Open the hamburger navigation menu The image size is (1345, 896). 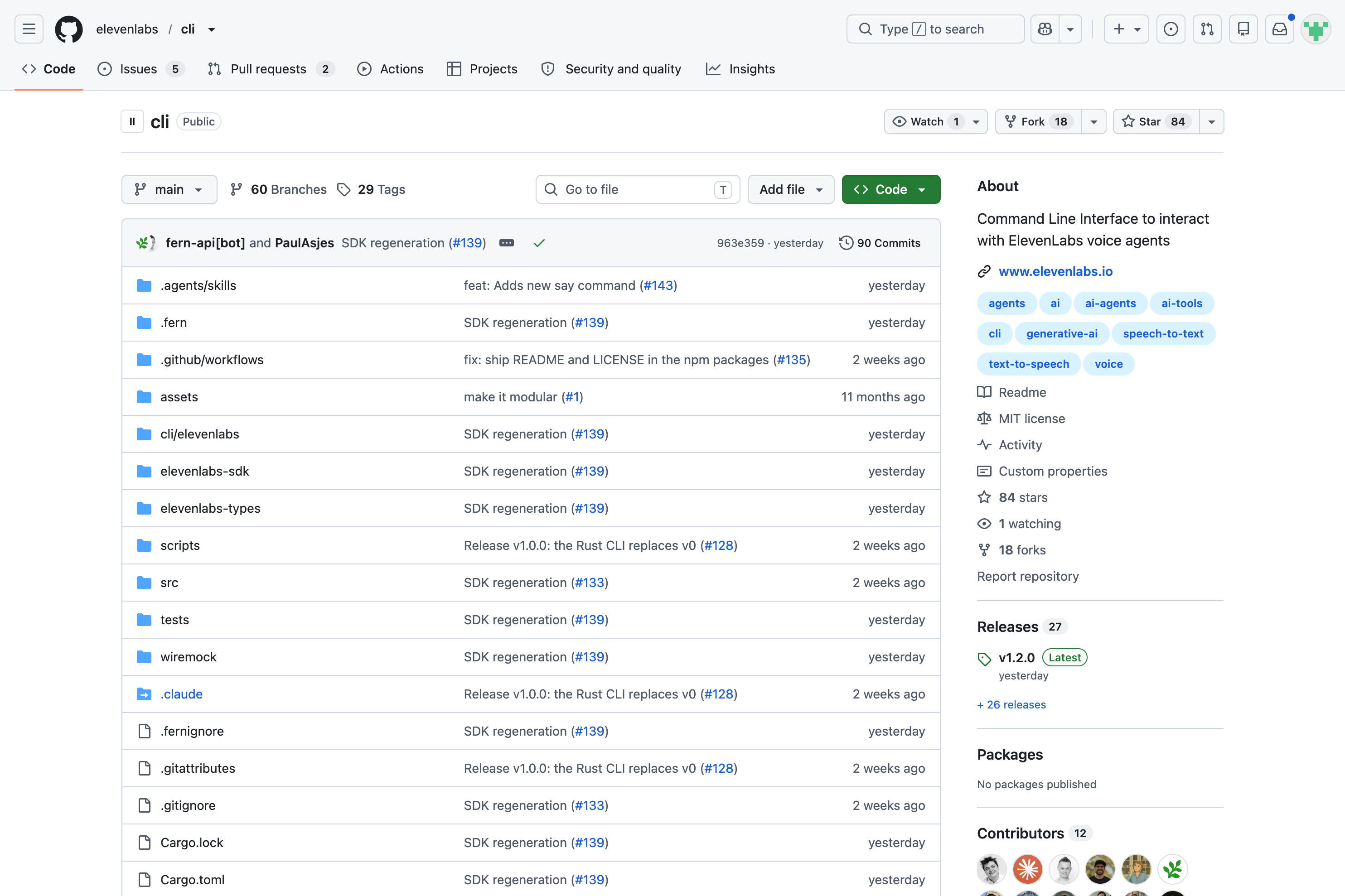coord(29,29)
